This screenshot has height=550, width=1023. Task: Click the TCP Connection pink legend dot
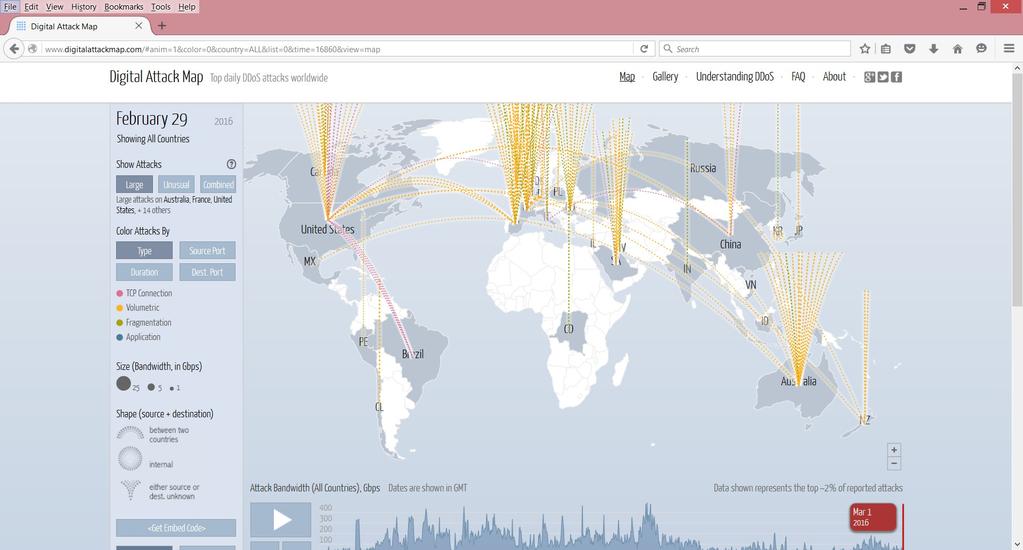[119, 294]
